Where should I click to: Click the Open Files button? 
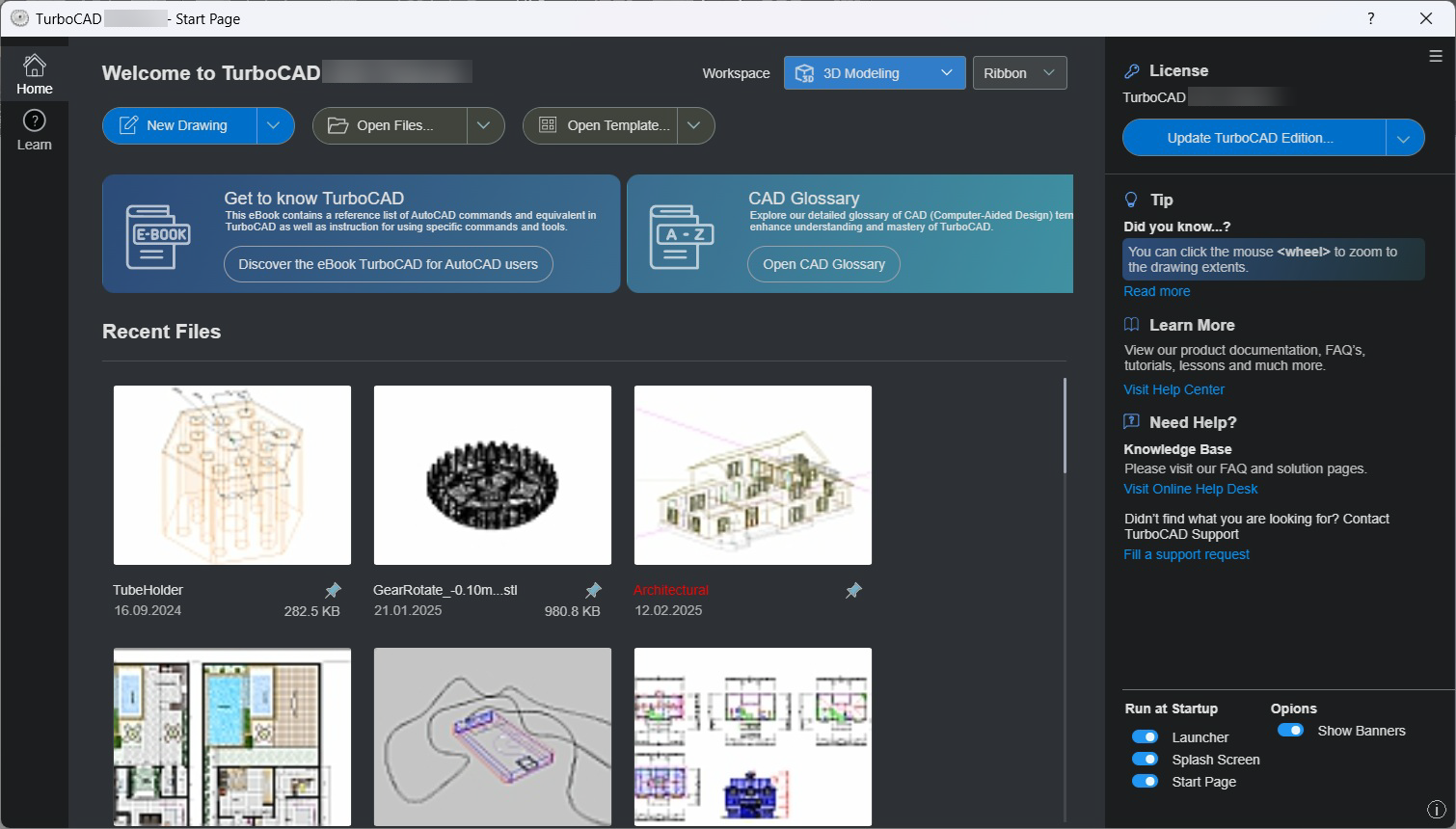[x=391, y=125]
